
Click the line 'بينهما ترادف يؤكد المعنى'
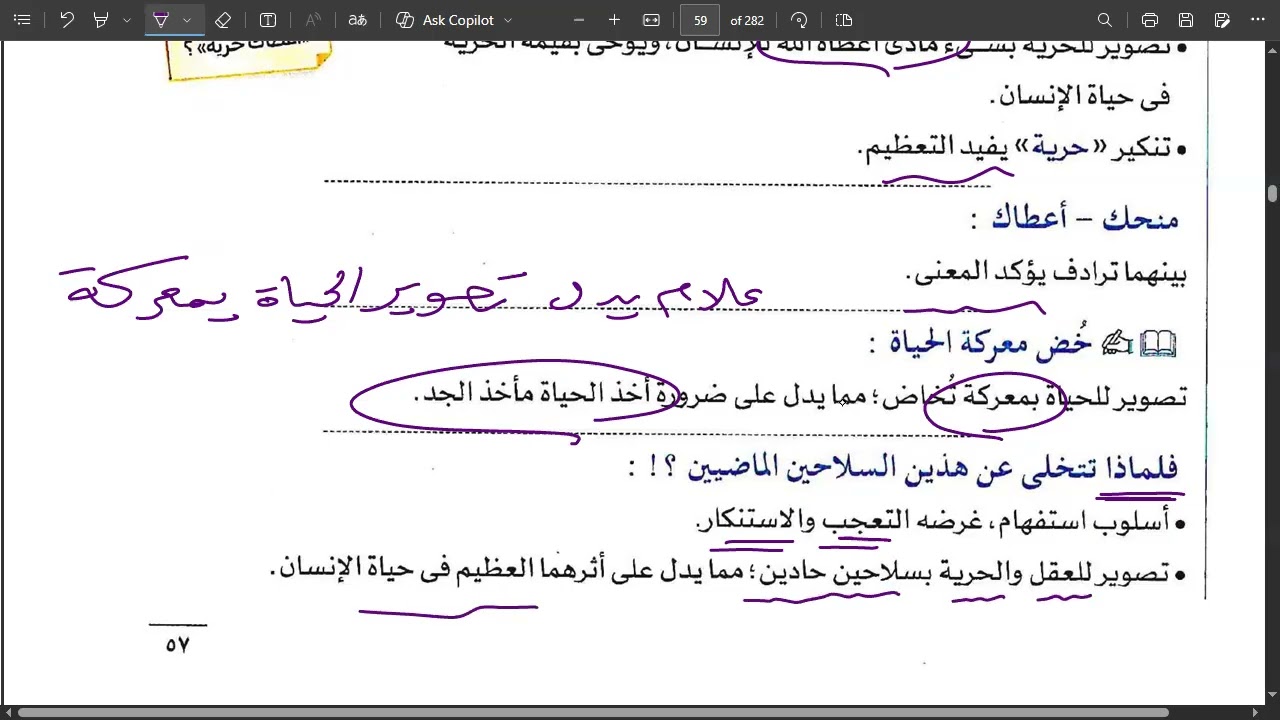tap(1046, 272)
